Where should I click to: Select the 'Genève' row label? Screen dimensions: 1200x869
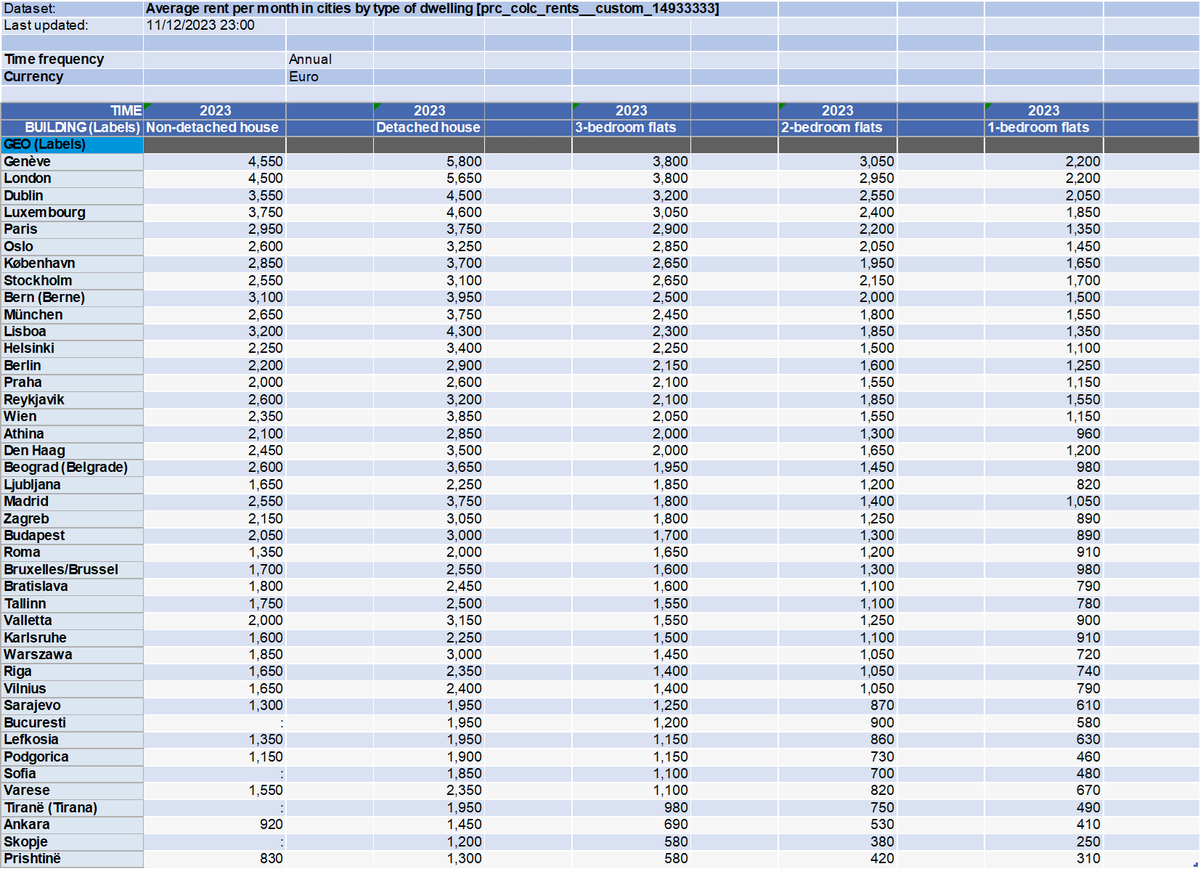coord(72,161)
